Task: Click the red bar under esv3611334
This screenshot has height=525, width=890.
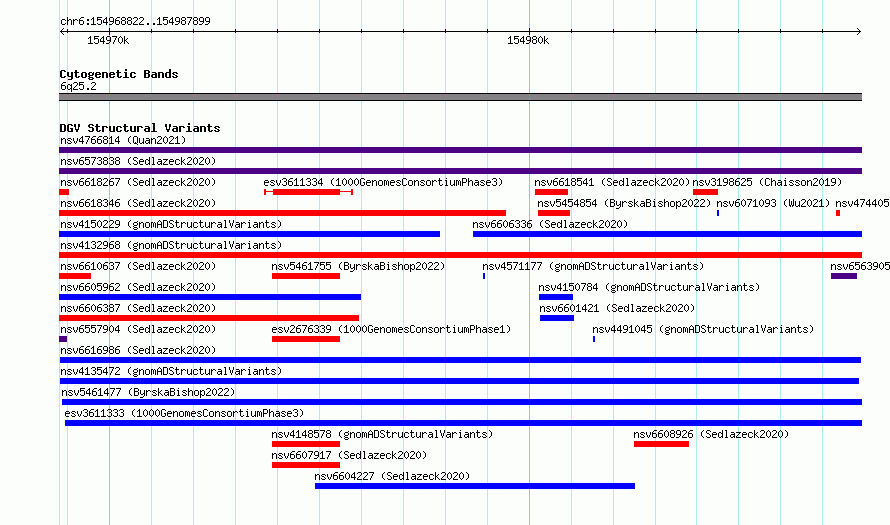Action: coord(307,192)
